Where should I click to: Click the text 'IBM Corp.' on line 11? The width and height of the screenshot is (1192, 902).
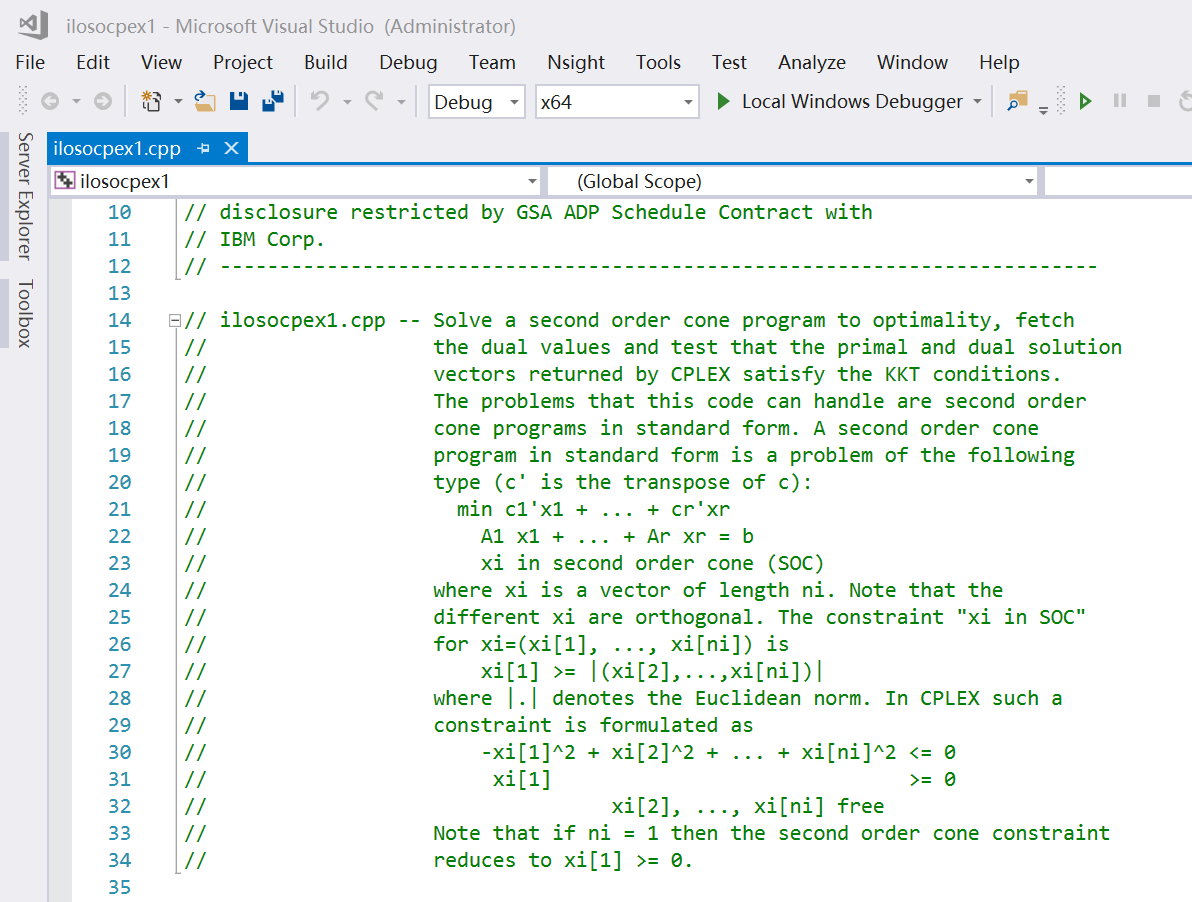click(272, 239)
